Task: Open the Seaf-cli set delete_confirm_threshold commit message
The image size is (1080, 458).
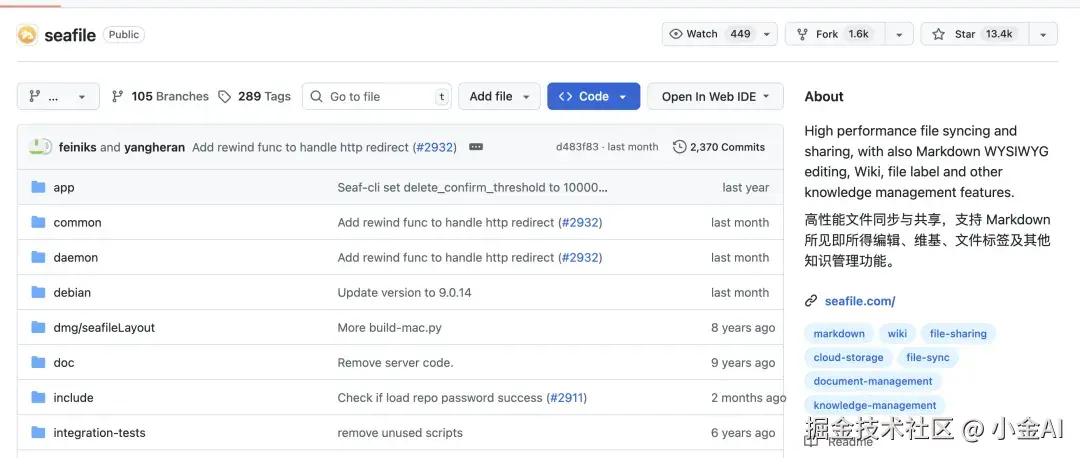Action: point(473,187)
